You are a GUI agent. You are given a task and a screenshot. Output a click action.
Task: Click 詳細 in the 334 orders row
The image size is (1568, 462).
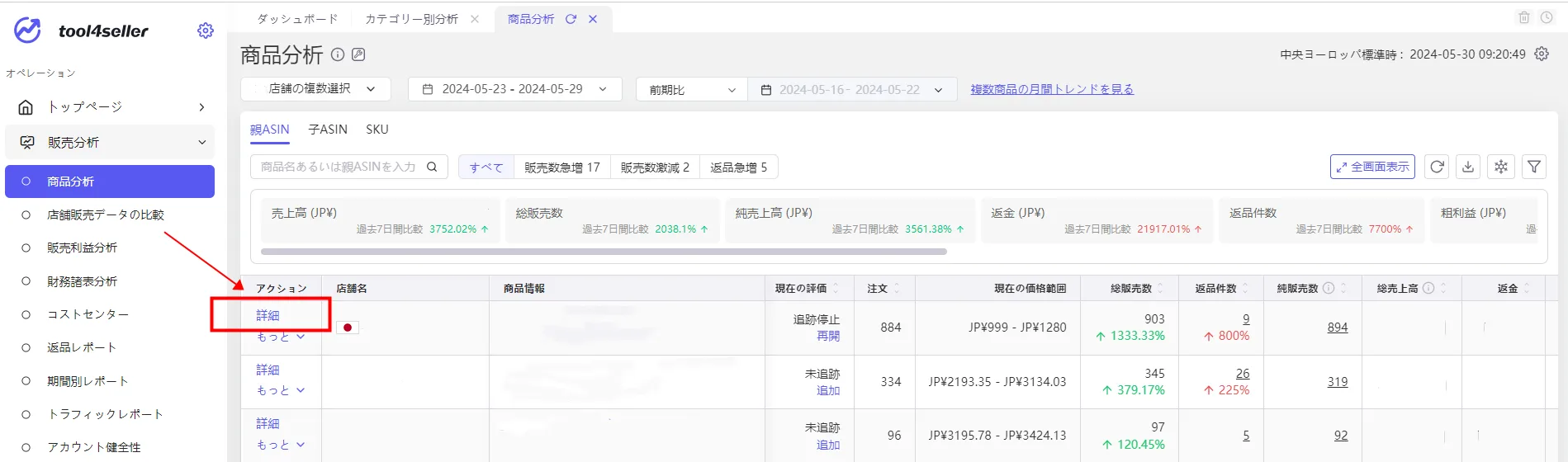point(268,370)
